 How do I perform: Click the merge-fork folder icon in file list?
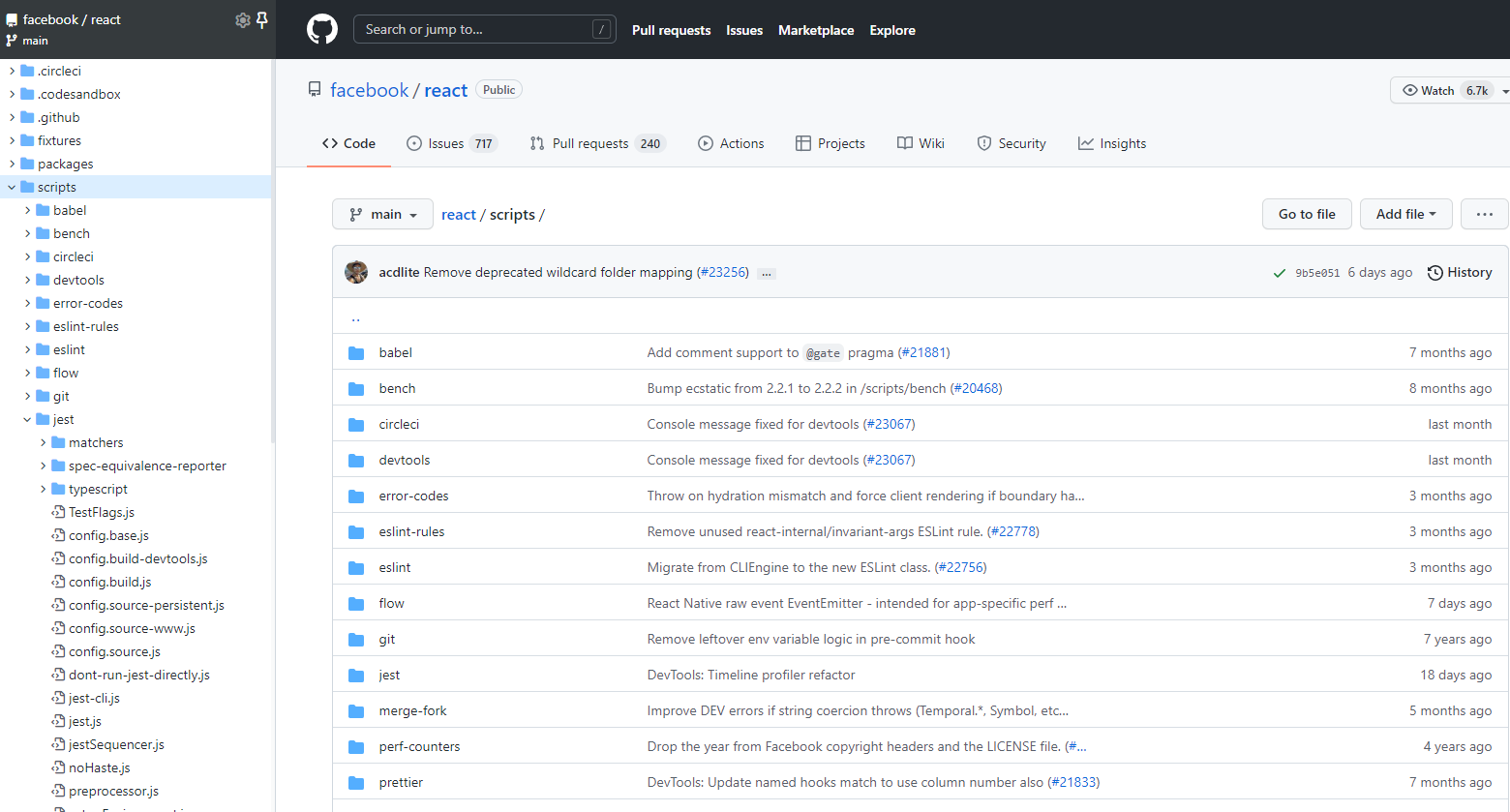[x=356, y=711]
